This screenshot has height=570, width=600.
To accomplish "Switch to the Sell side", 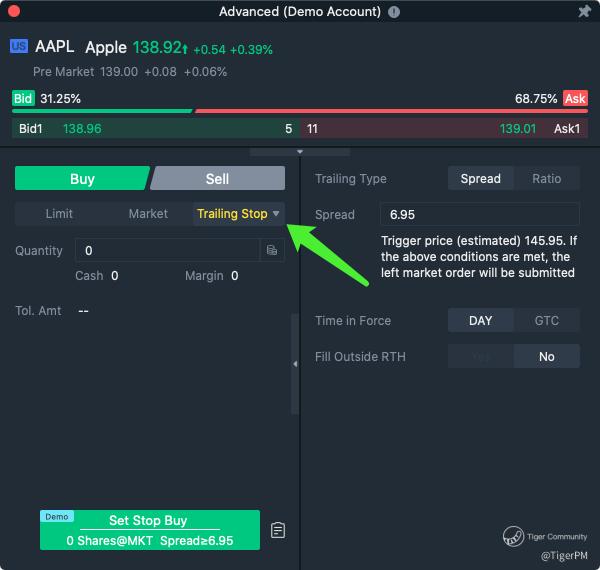I will [x=217, y=178].
